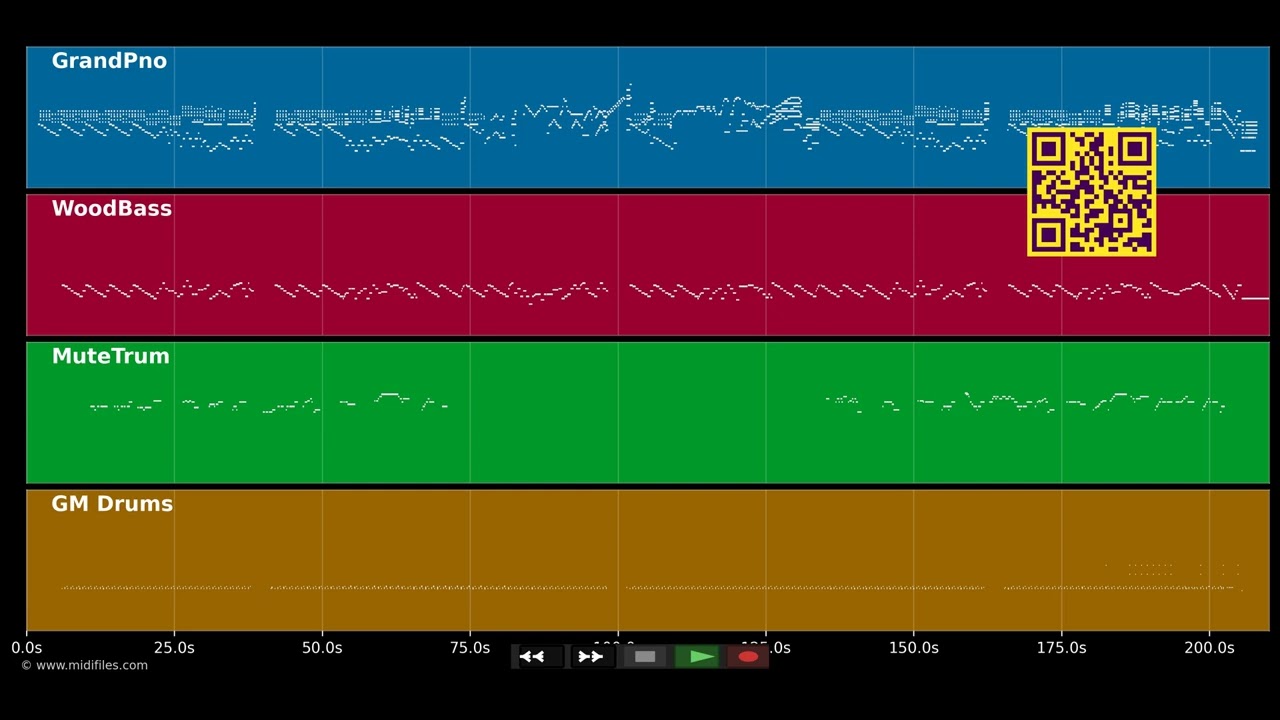Click the 0.0s time axis label
The height and width of the screenshot is (720, 1280).
(27, 648)
